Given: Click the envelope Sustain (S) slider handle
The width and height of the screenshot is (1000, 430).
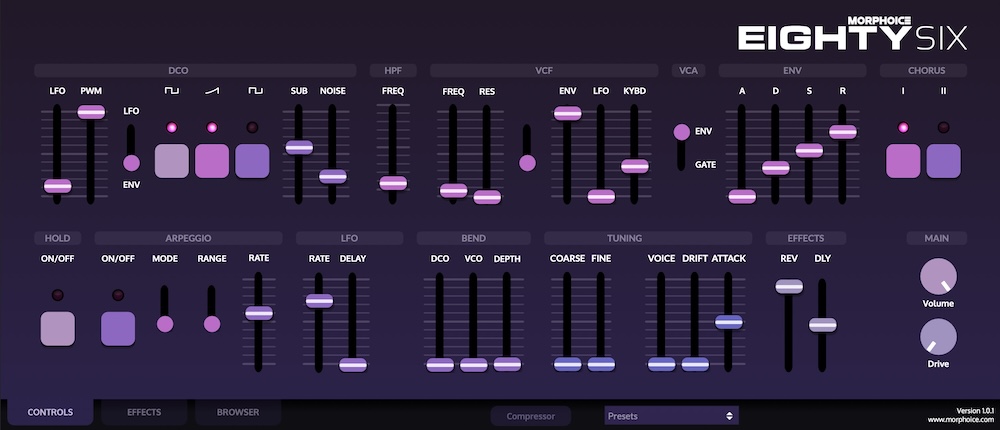Looking at the screenshot, I should click(x=809, y=151).
